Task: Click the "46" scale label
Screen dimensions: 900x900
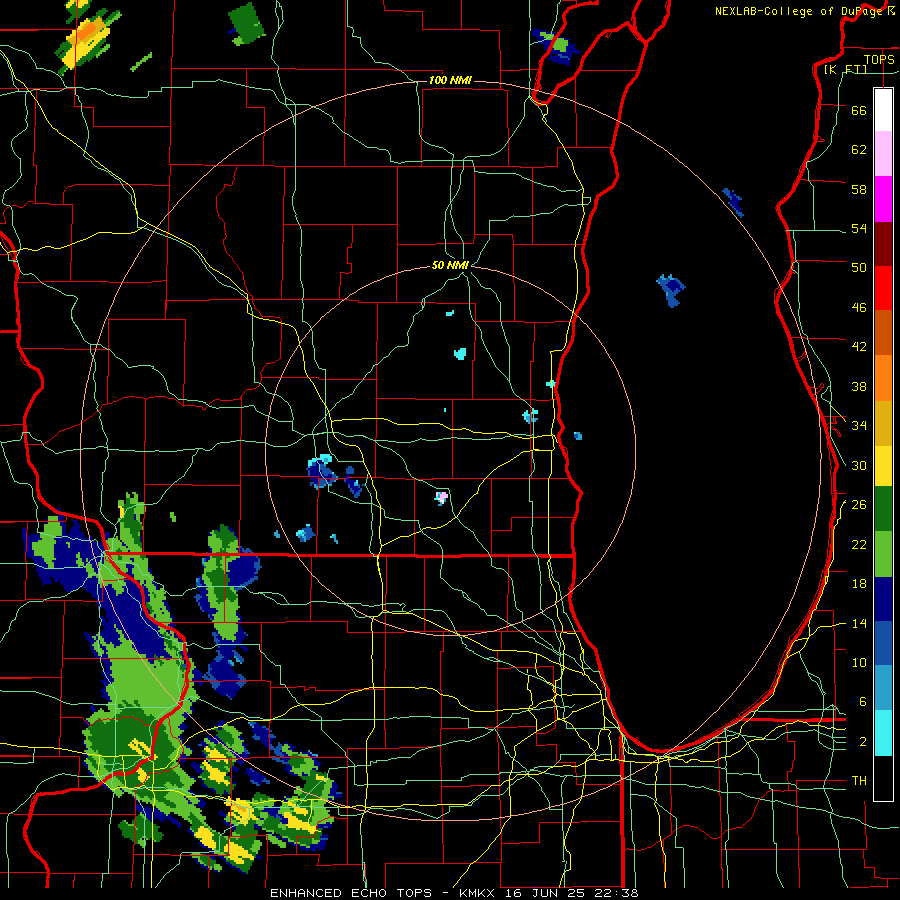Action: pos(859,308)
